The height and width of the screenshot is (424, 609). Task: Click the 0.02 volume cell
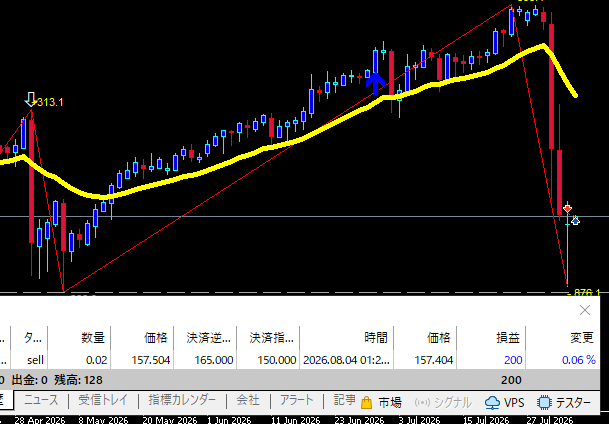click(x=80, y=360)
